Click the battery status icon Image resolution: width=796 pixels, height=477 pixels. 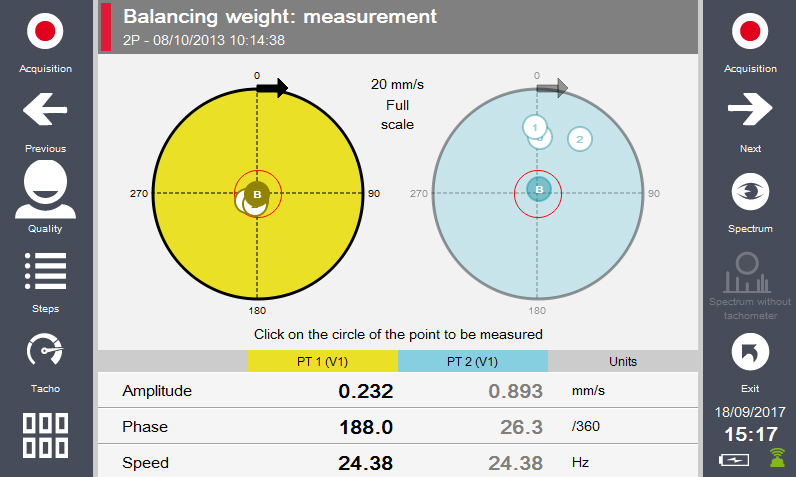point(734,459)
